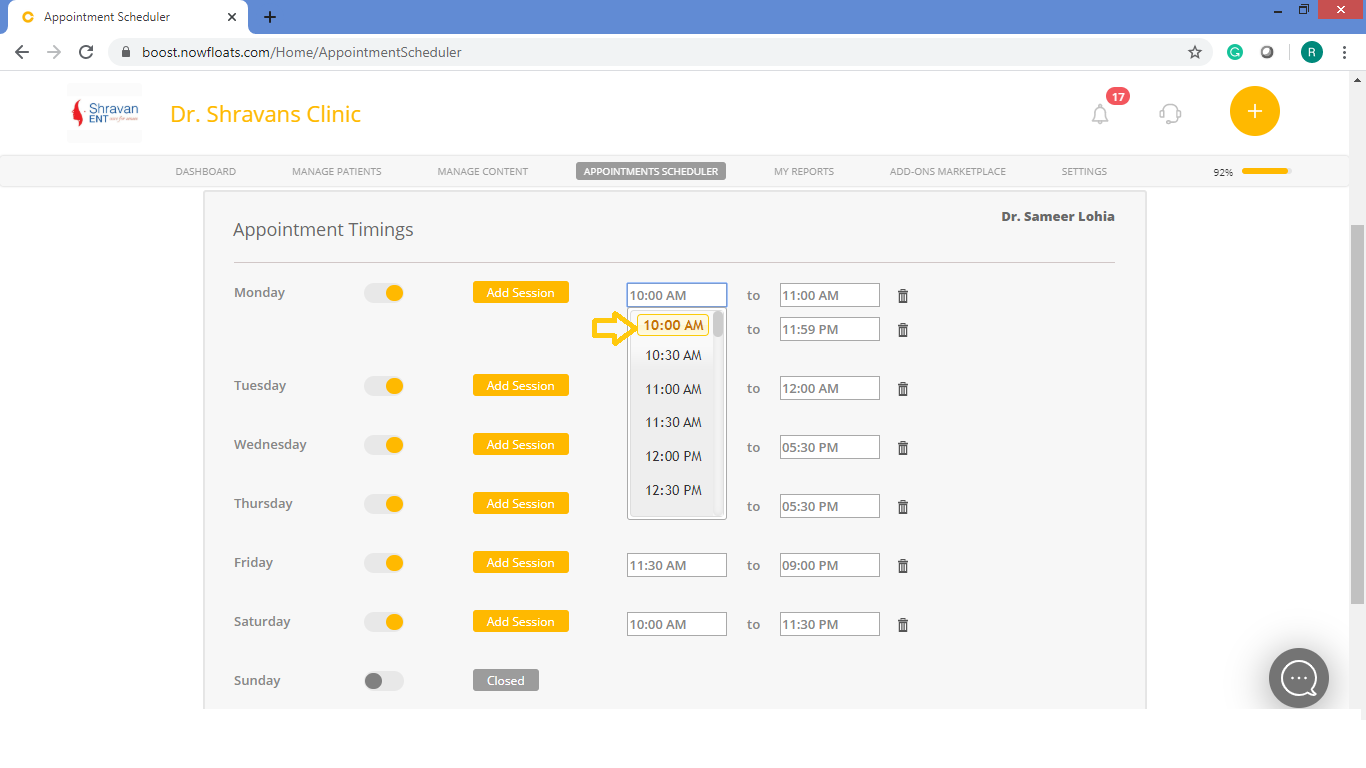This screenshot has height=768, width=1366.
Task: Click the yellow plus add button
Action: (x=1255, y=111)
